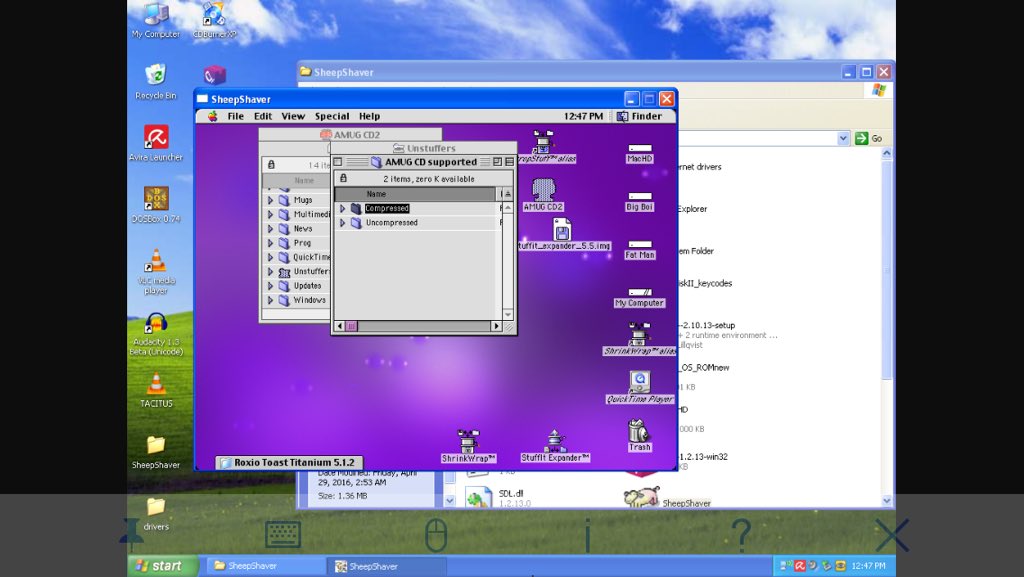Open the Special menu in Mac menu bar
Screen dimensions: 1024x577
pyautogui.click(x=332, y=116)
